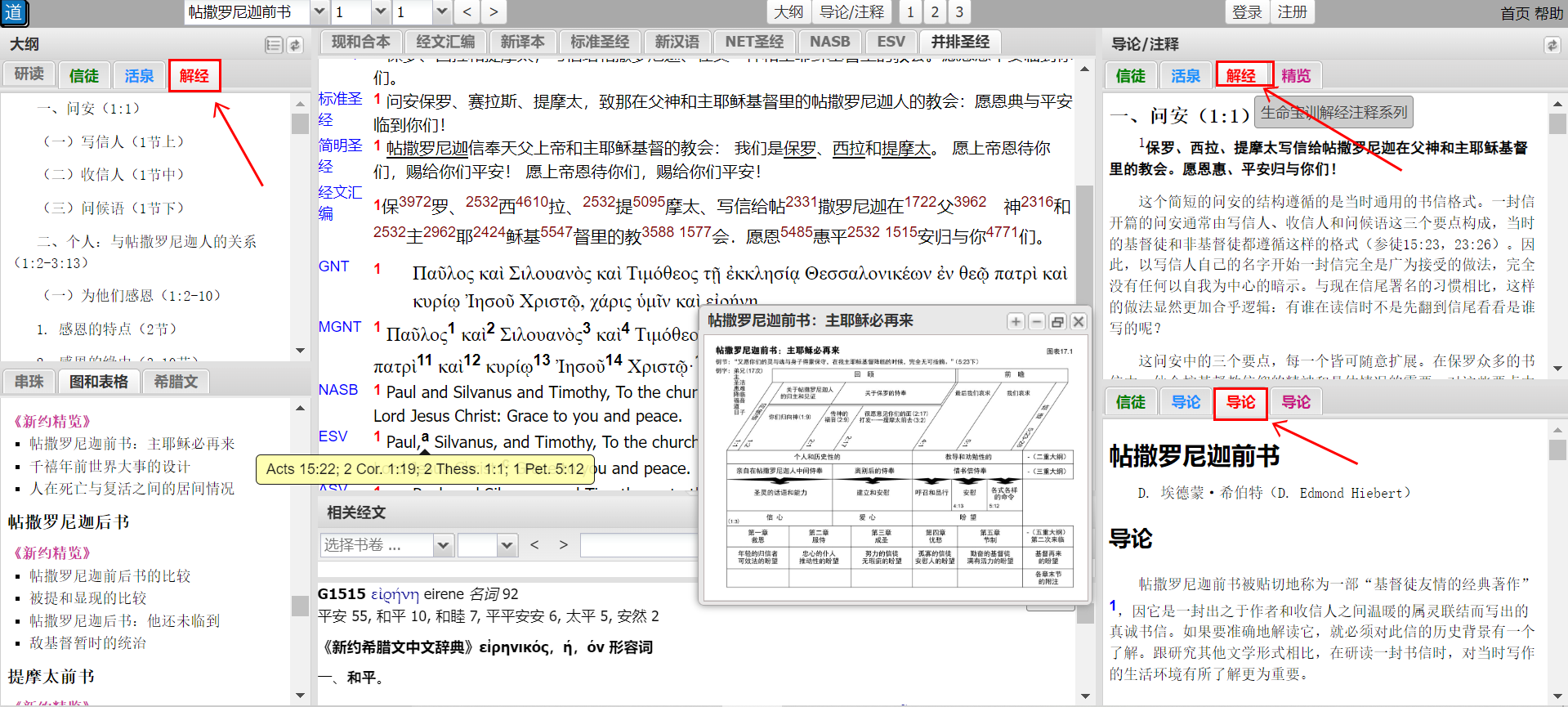The height and width of the screenshot is (707, 1568).
Task: Go to next verse with top arrow
Action: tap(494, 12)
